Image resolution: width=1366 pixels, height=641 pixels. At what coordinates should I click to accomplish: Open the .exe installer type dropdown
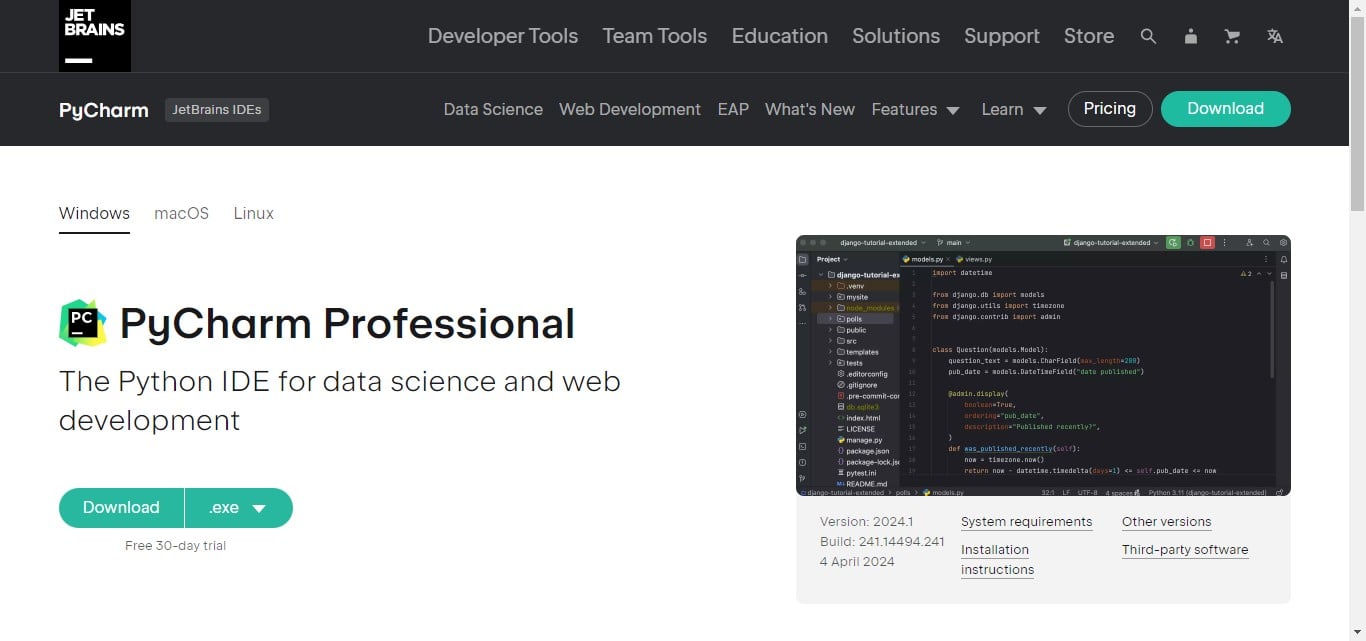[x=238, y=508]
